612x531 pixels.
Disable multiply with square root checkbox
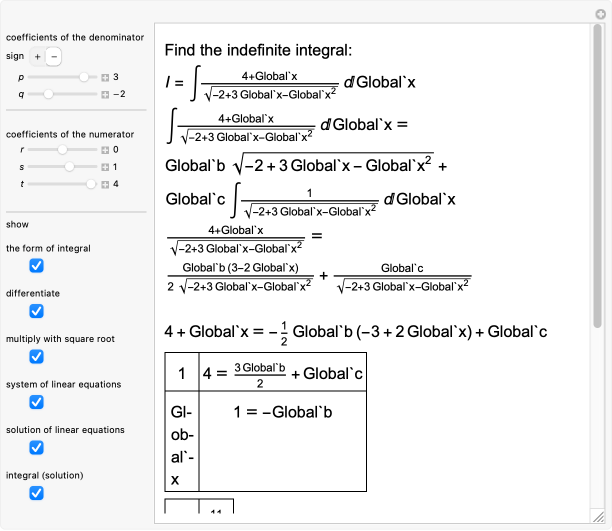point(36,357)
